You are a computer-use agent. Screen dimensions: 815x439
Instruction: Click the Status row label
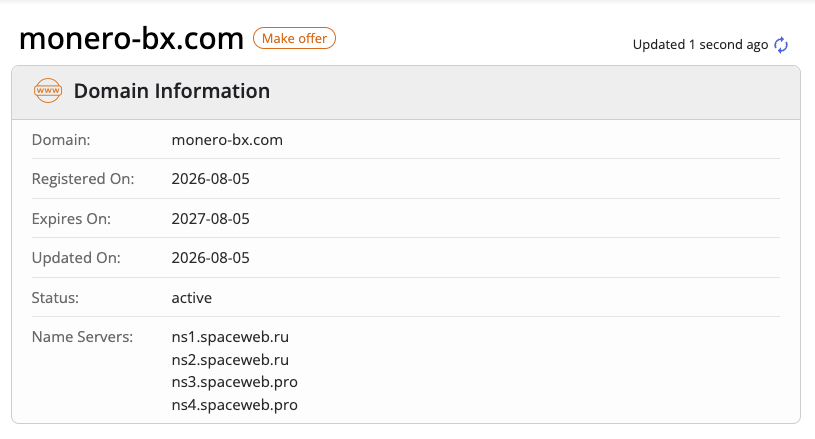pos(55,298)
